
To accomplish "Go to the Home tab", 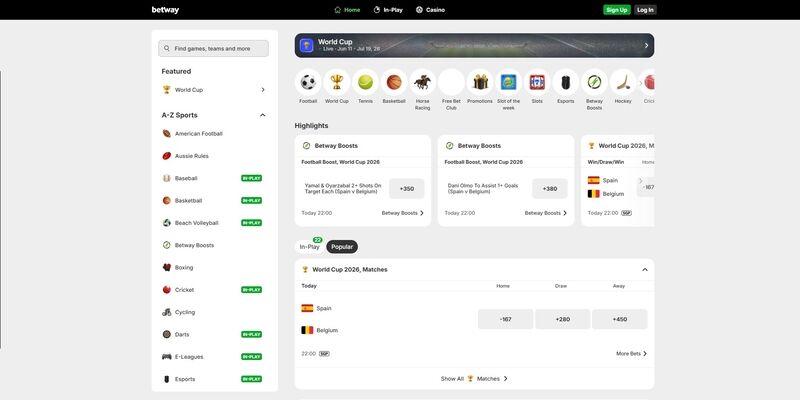I will tap(347, 10).
